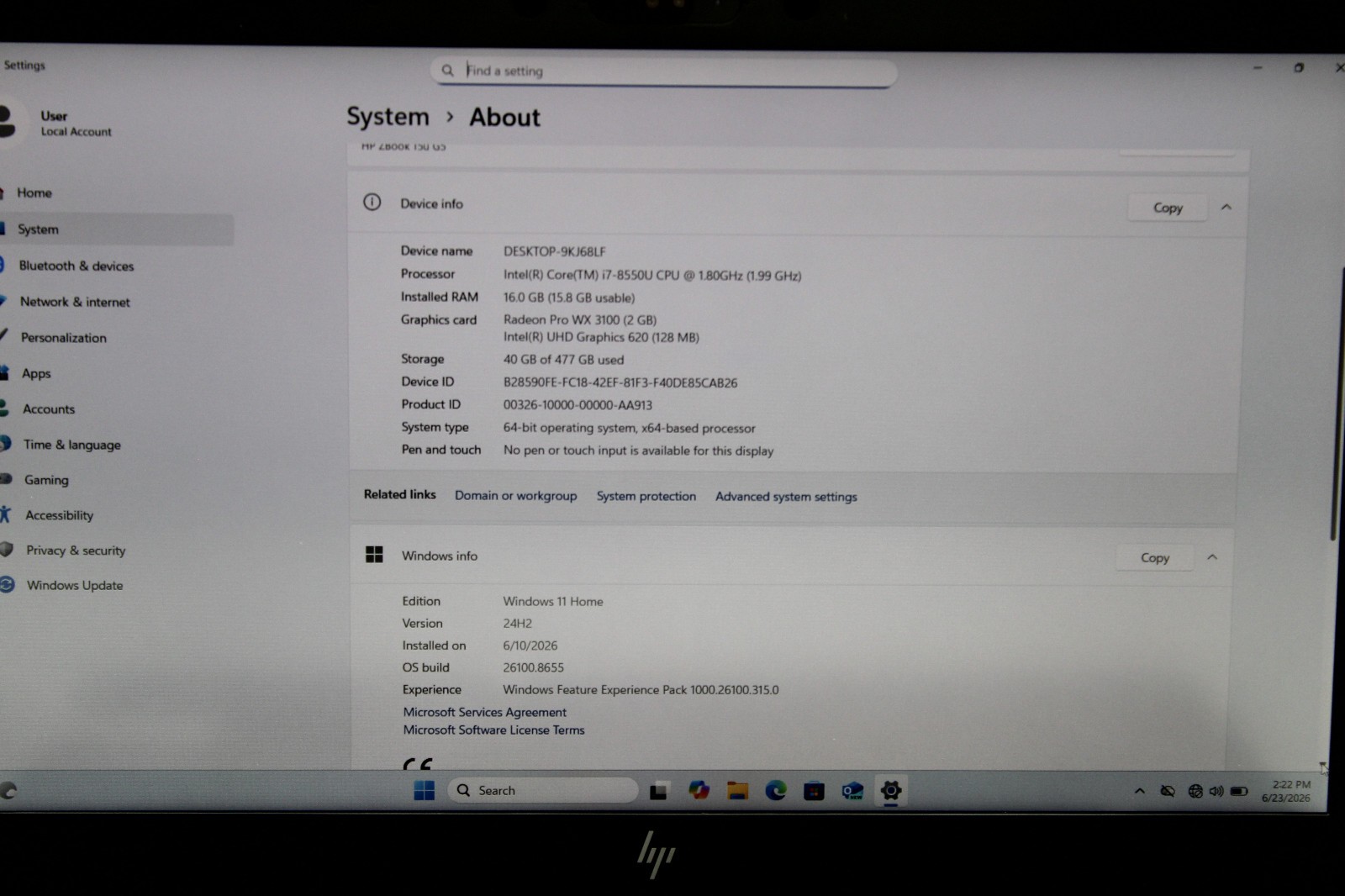Collapse the Windows info section
This screenshot has width=1345, height=896.
[x=1212, y=556]
